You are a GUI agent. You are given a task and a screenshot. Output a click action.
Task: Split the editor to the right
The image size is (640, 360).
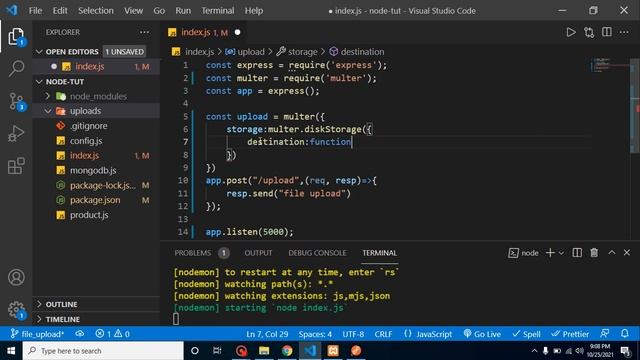pos(607,32)
